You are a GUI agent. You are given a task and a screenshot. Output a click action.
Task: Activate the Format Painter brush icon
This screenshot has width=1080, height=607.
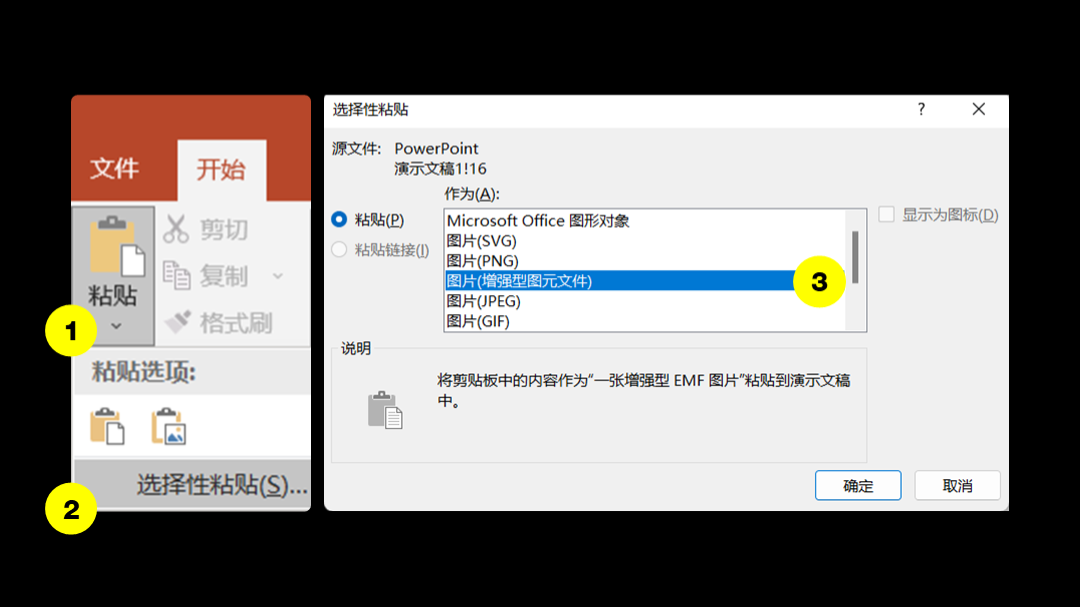pos(178,322)
